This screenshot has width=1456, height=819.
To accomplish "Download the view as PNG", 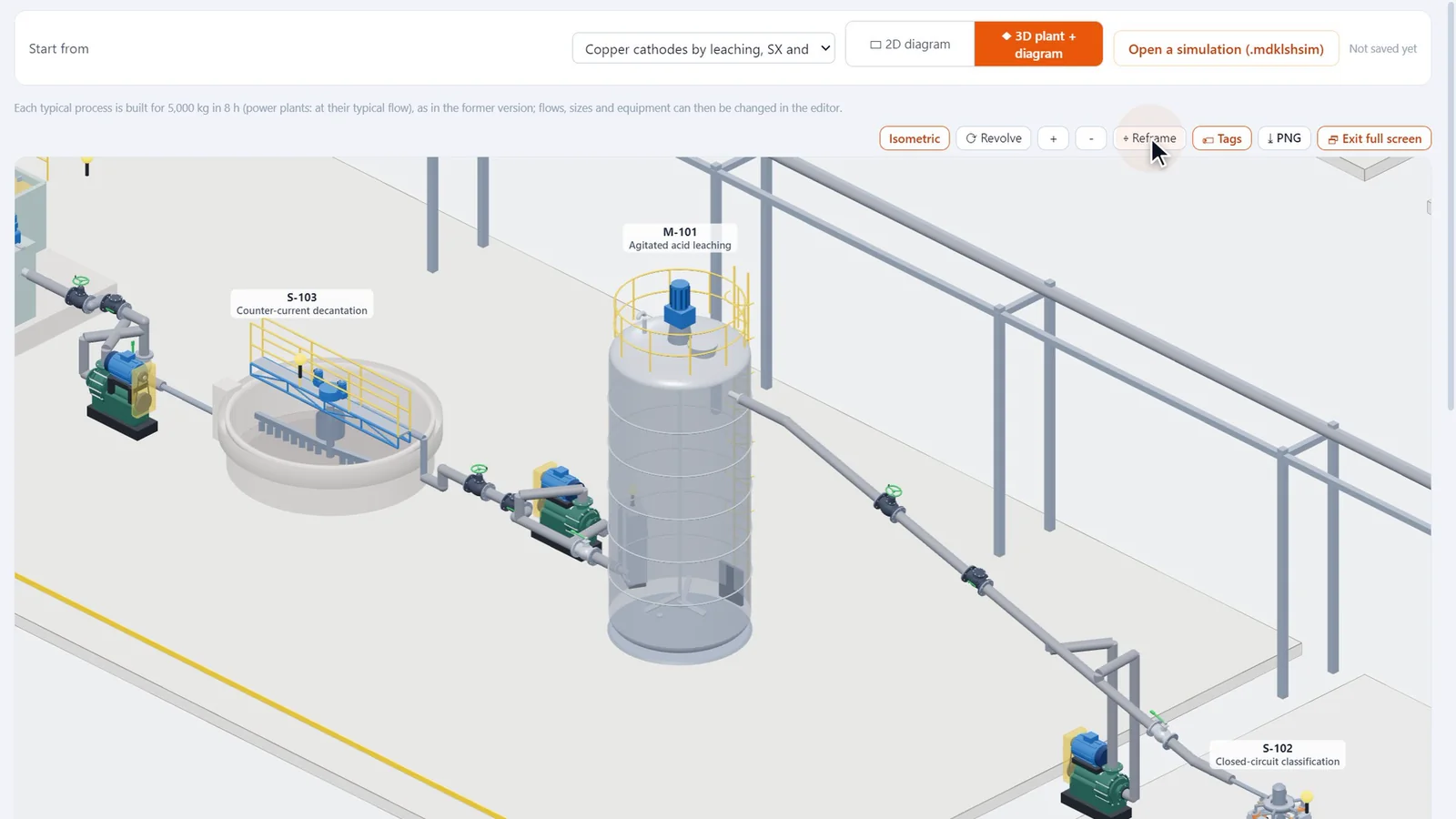I will pos(1284,138).
